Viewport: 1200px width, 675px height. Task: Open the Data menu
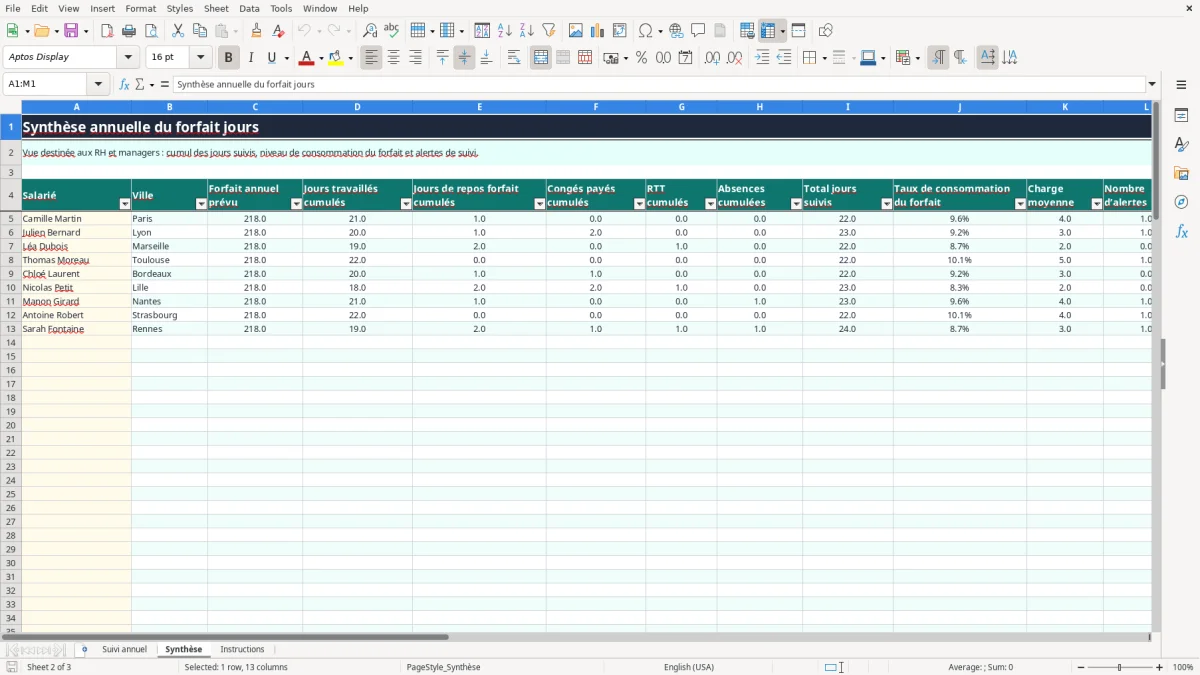coord(249,8)
